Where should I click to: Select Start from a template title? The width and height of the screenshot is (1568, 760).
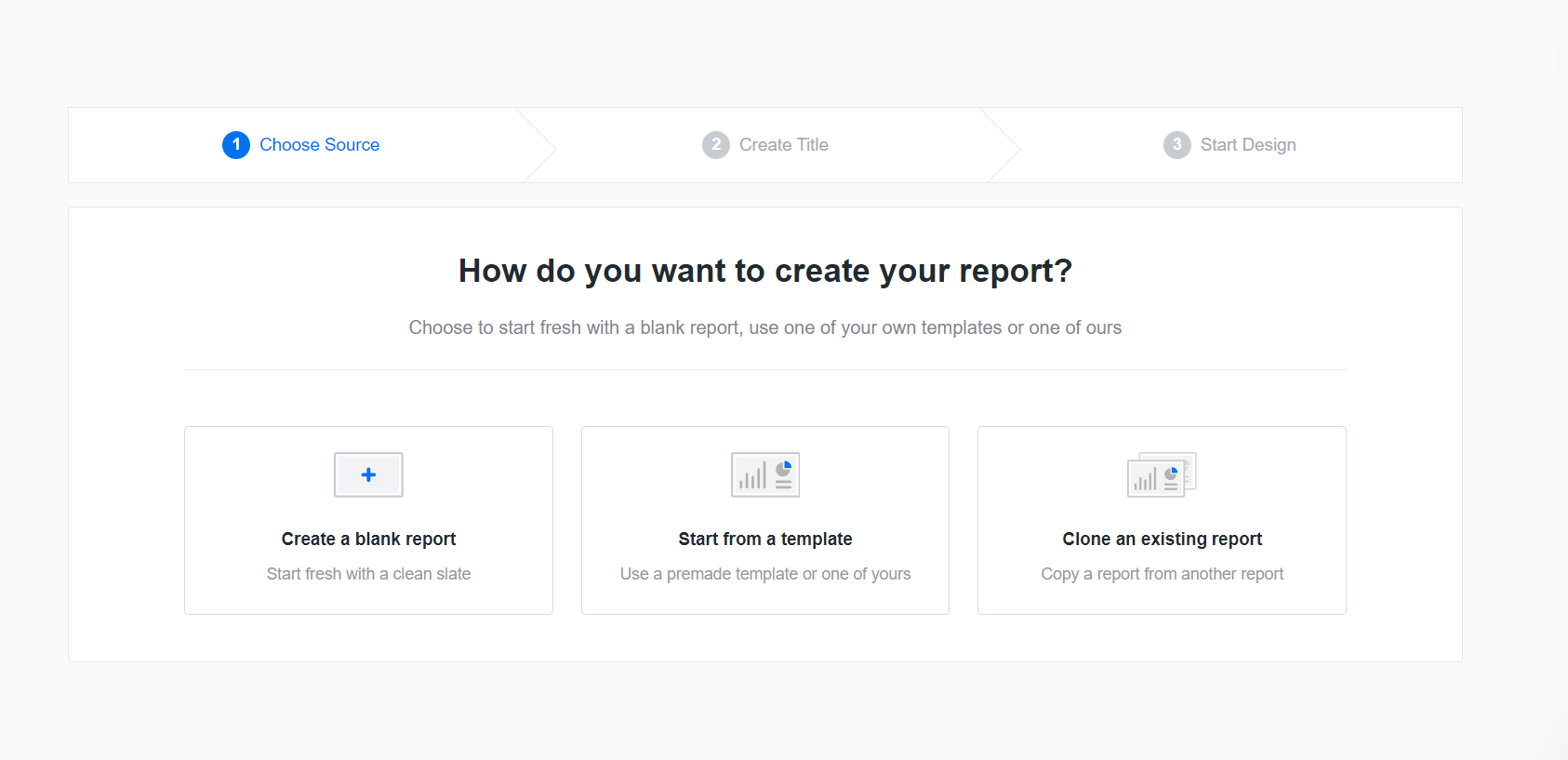[765, 540]
